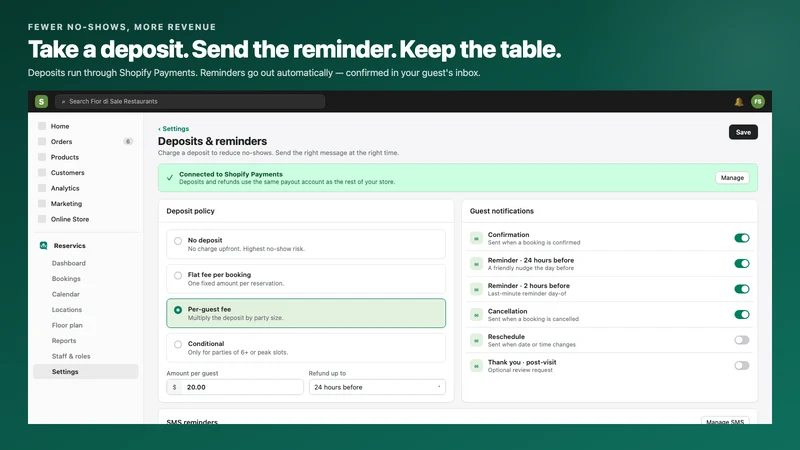
Task: Click the Amount per guest field
Action: pos(235,387)
